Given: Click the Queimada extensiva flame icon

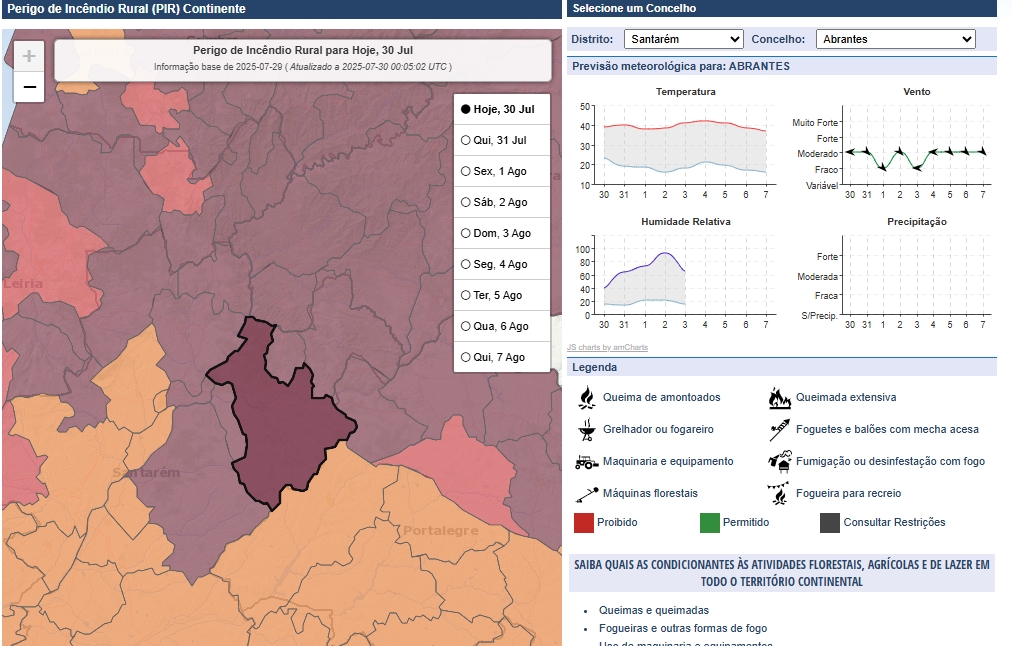Looking at the screenshot, I should (x=779, y=398).
